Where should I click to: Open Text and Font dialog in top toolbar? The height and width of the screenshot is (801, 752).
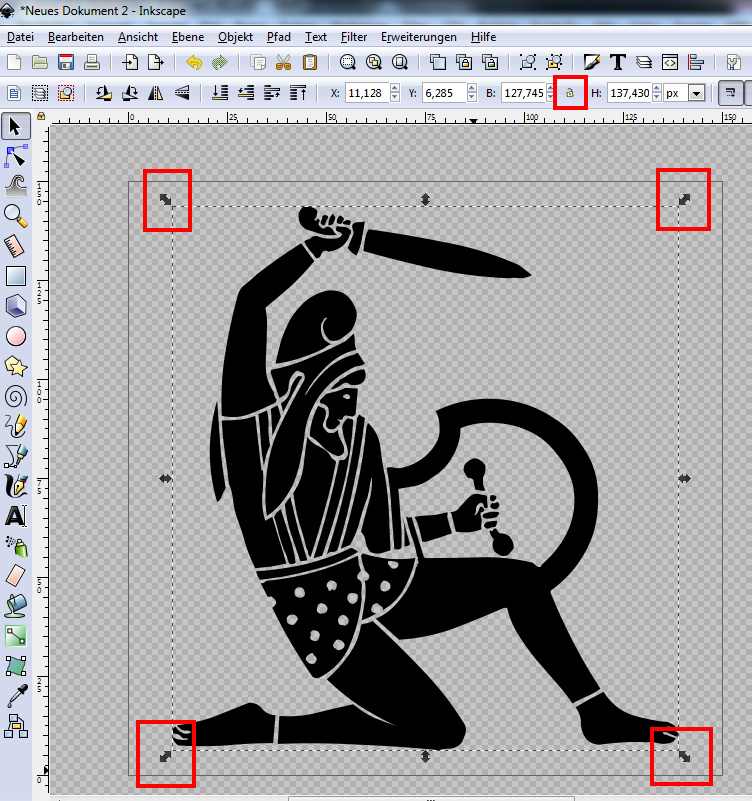(618, 62)
